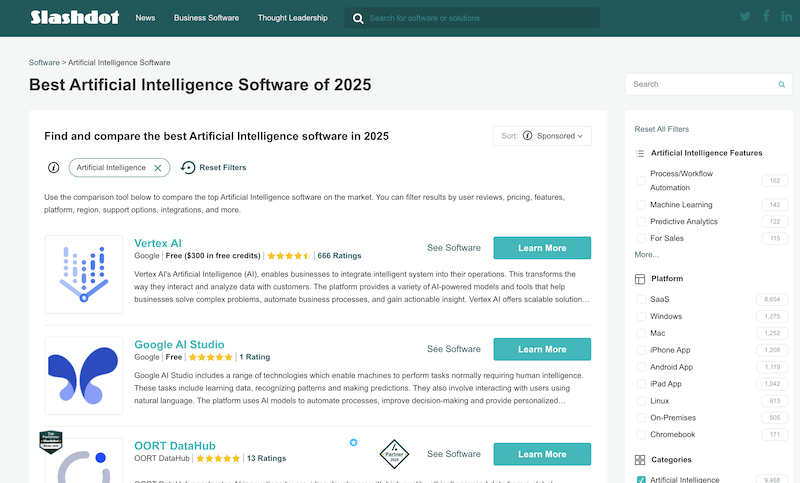Check the Machine Learning filter
The height and width of the screenshot is (483, 800).
click(641, 205)
